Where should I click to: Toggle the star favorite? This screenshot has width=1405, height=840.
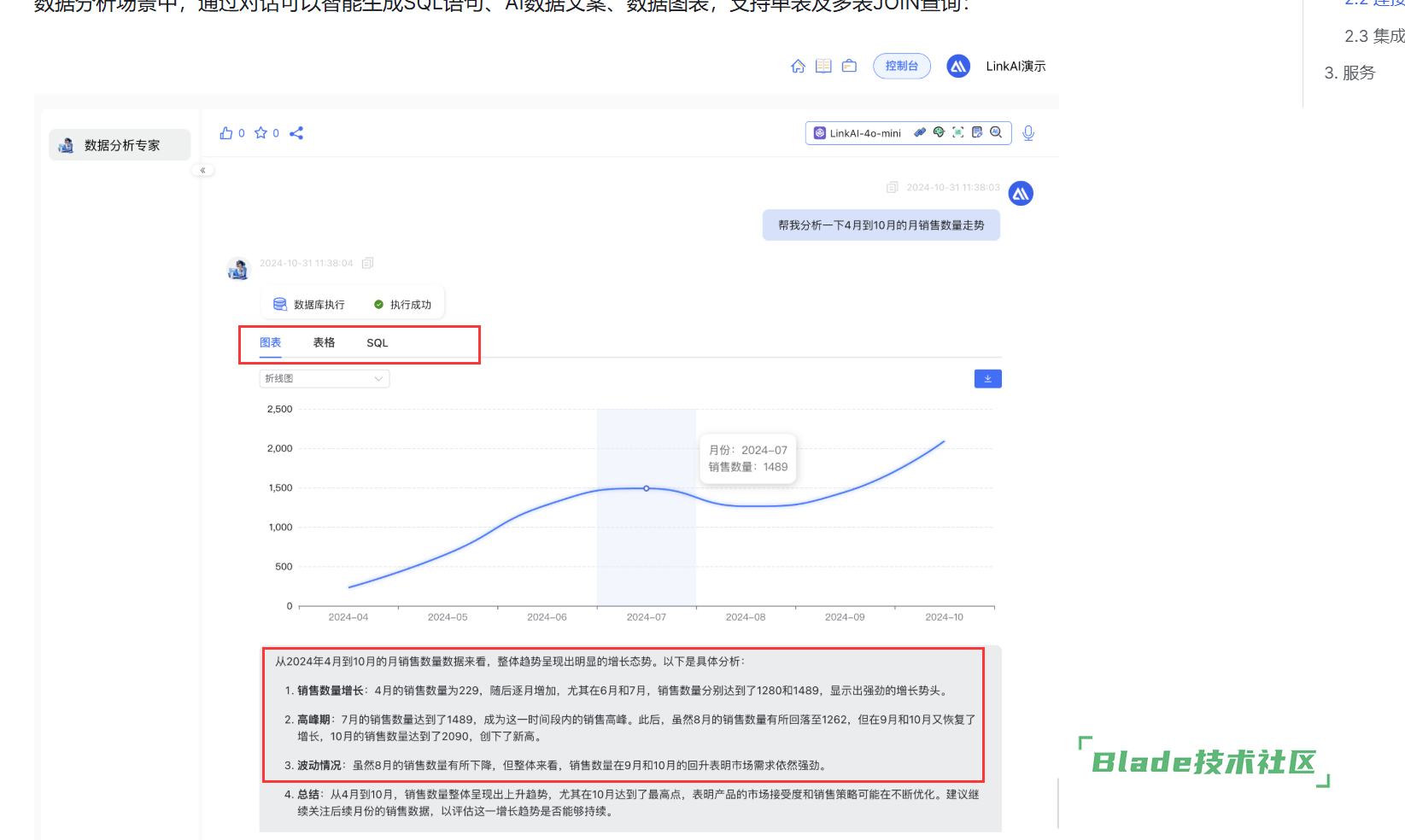point(261,133)
